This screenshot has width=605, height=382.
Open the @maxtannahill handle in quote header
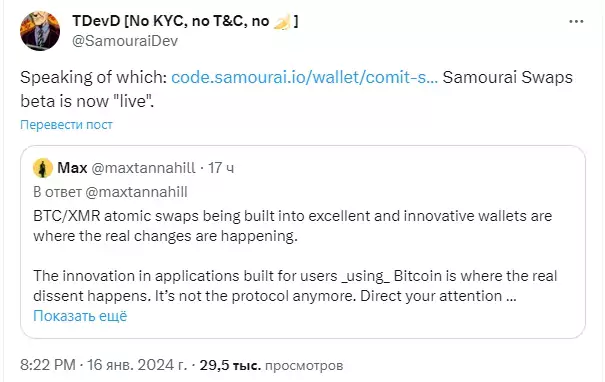[x=143, y=168]
